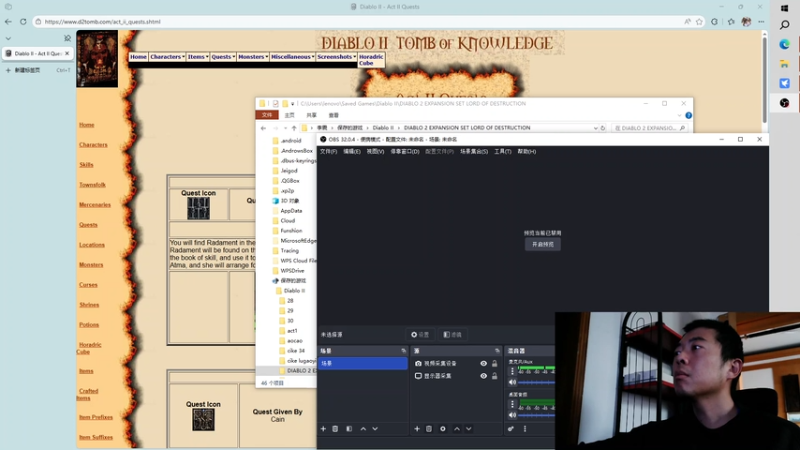The image size is (800, 450).
Task: Open Explorer 文件 ribbon tab
Action: pos(267,115)
